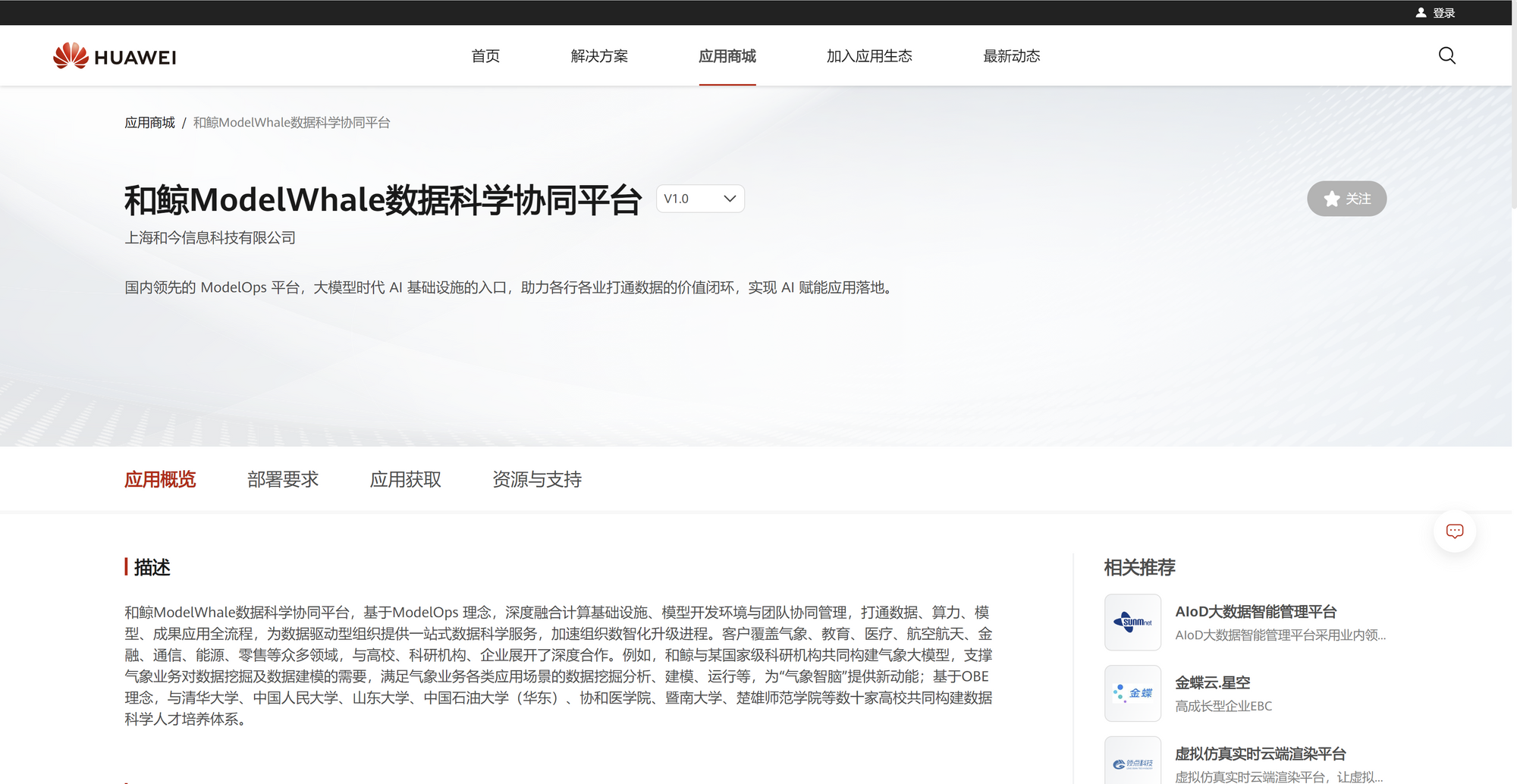Open the 解决方案 menu item
Screen dimensions: 1517x784
tap(598, 55)
